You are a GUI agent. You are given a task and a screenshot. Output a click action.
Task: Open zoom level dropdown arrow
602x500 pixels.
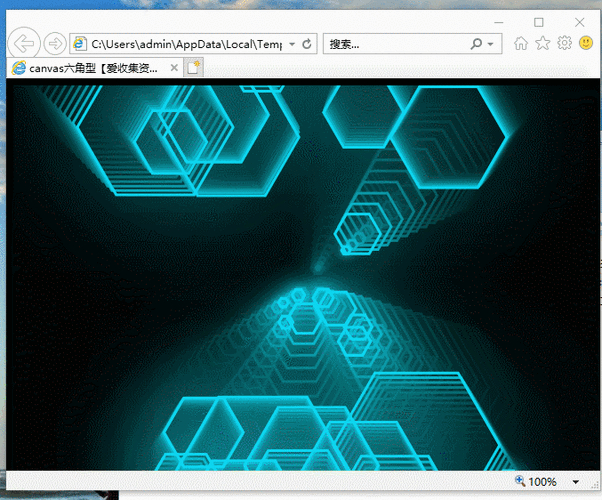(576, 482)
